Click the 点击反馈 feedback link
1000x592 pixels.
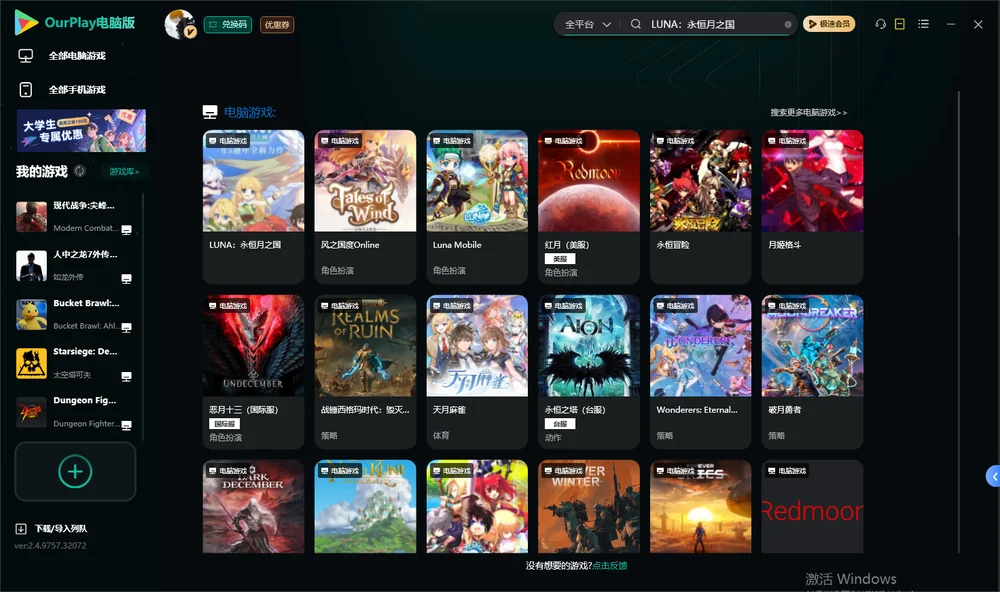point(610,566)
